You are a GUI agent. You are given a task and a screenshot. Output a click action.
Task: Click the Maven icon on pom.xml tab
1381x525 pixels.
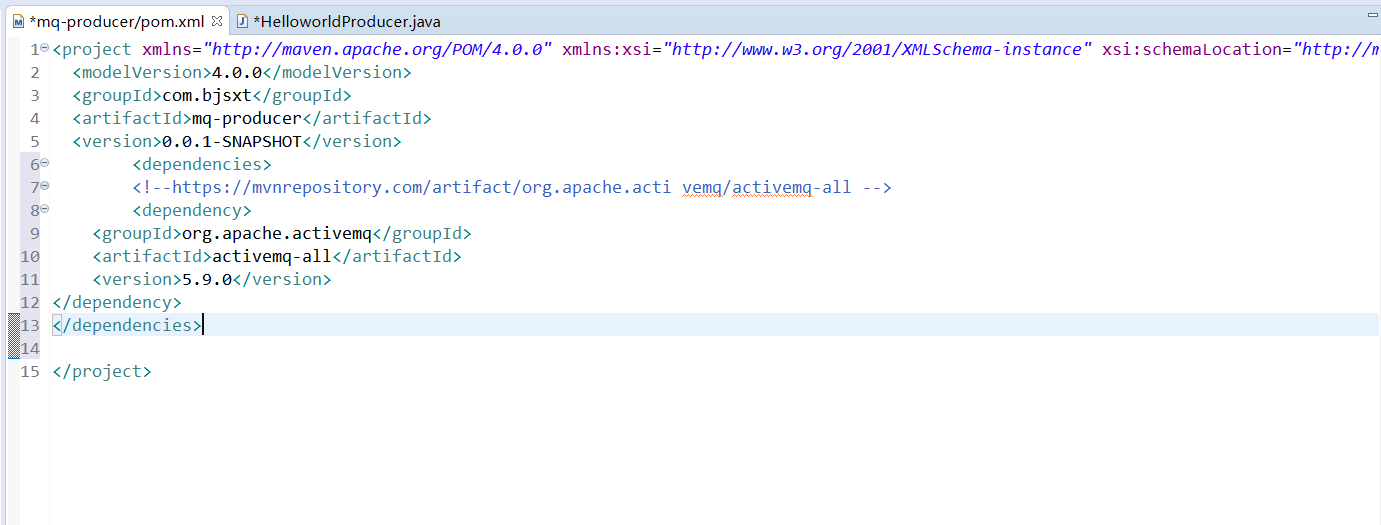tap(18, 21)
